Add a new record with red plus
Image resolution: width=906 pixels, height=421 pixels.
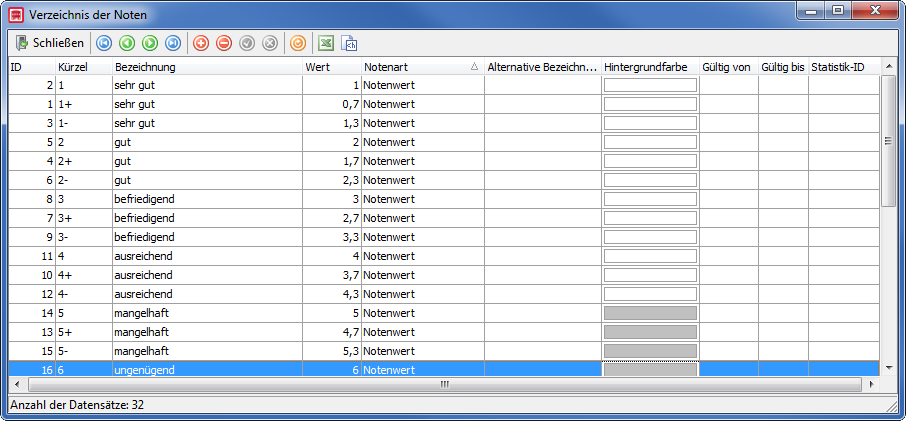click(x=201, y=43)
